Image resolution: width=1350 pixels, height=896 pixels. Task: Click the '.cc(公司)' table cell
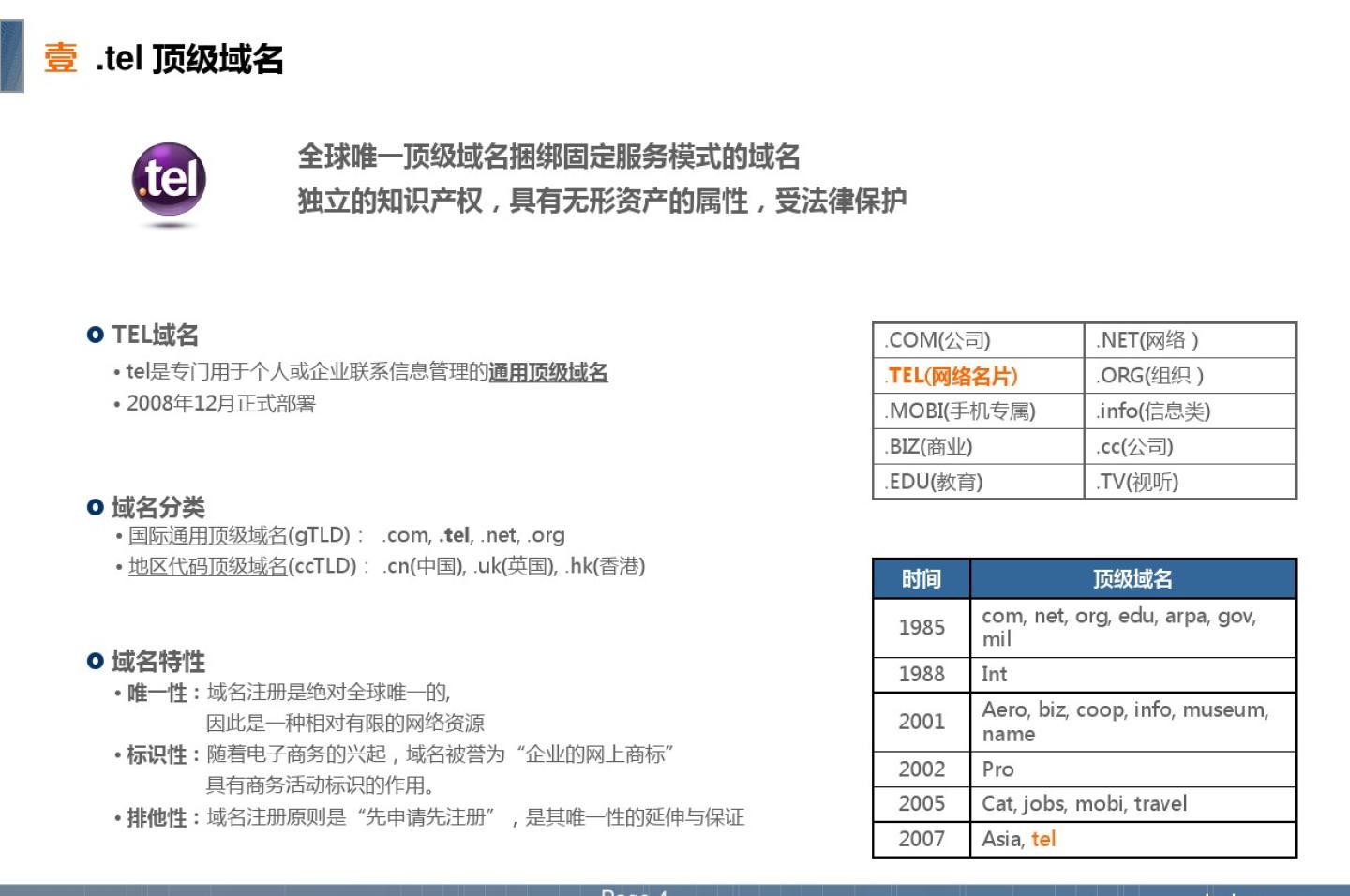(x=1191, y=447)
